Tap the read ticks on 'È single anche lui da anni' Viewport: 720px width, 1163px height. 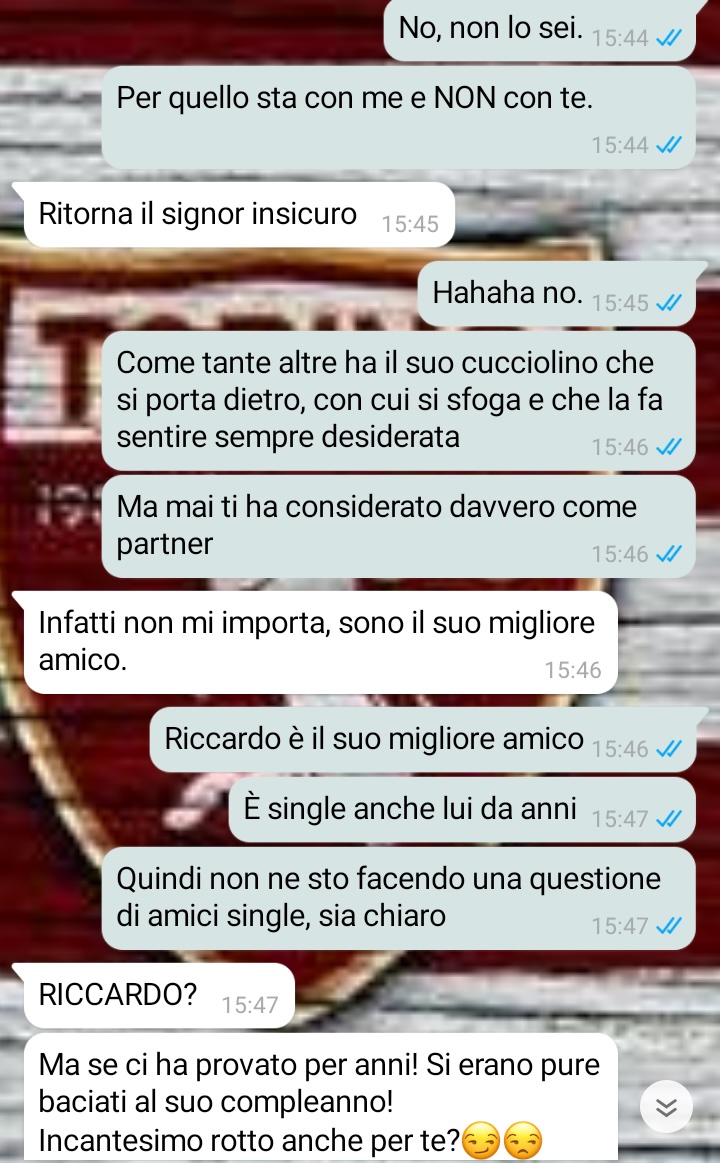point(669,818)
